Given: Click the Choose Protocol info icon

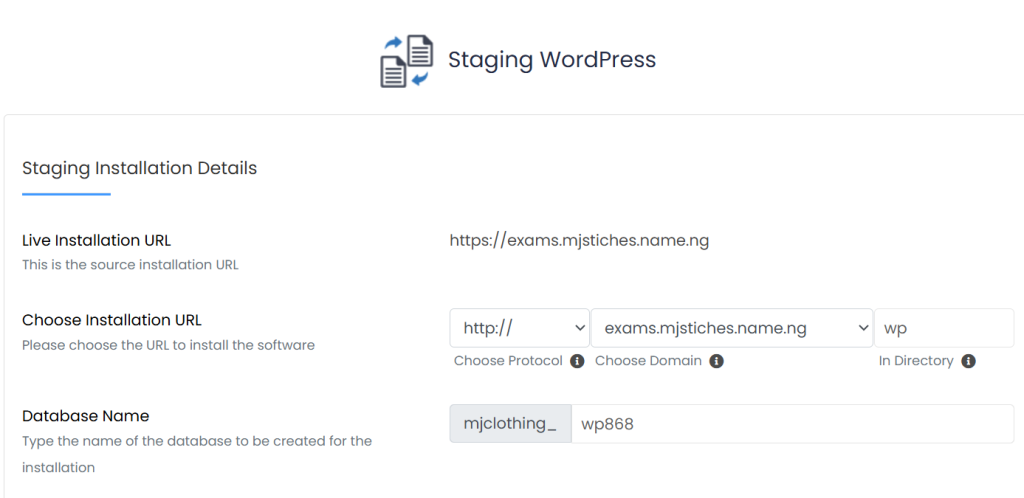Looking at the screenshot, I should point(577,361).
